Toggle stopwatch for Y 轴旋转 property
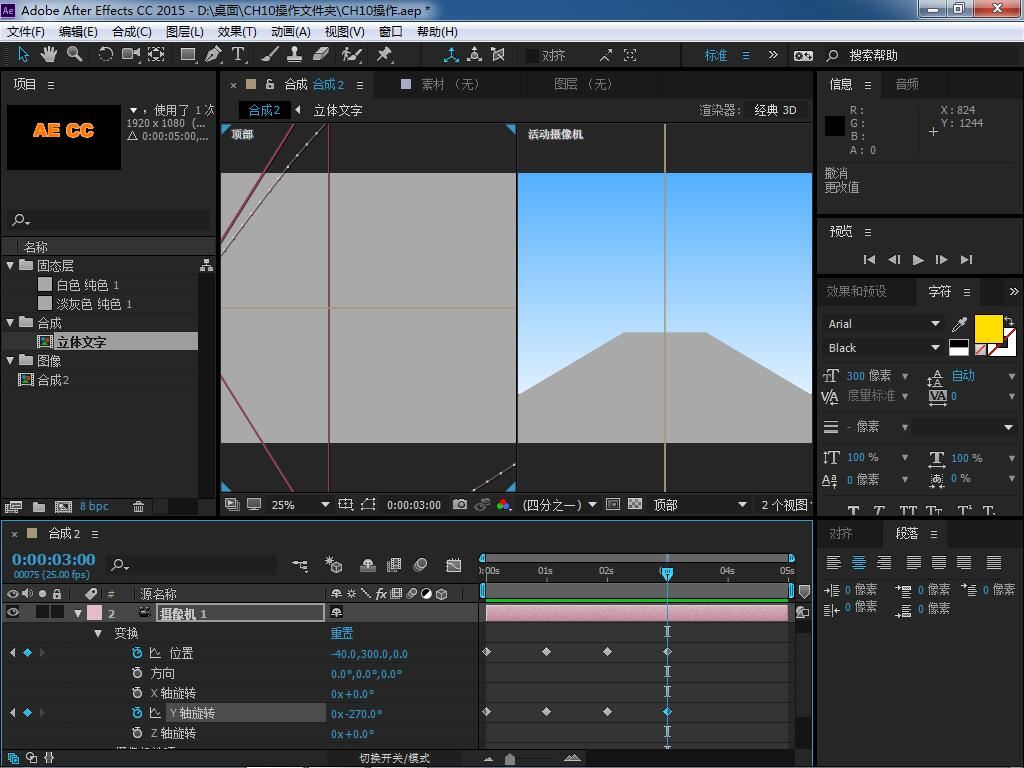This screenshot has width=1024, height=768. 137,713
